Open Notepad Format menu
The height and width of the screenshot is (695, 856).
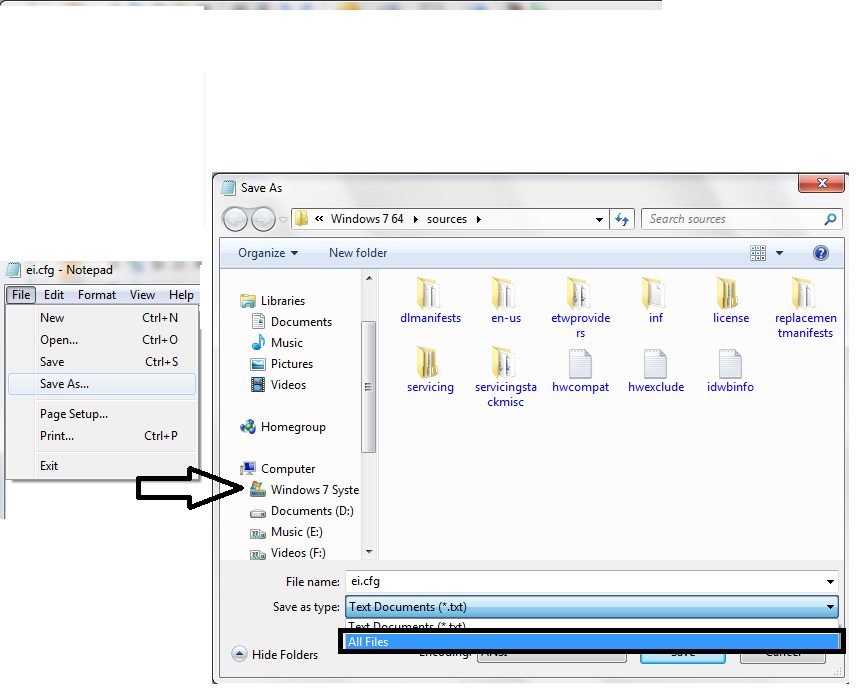(97, 295)
